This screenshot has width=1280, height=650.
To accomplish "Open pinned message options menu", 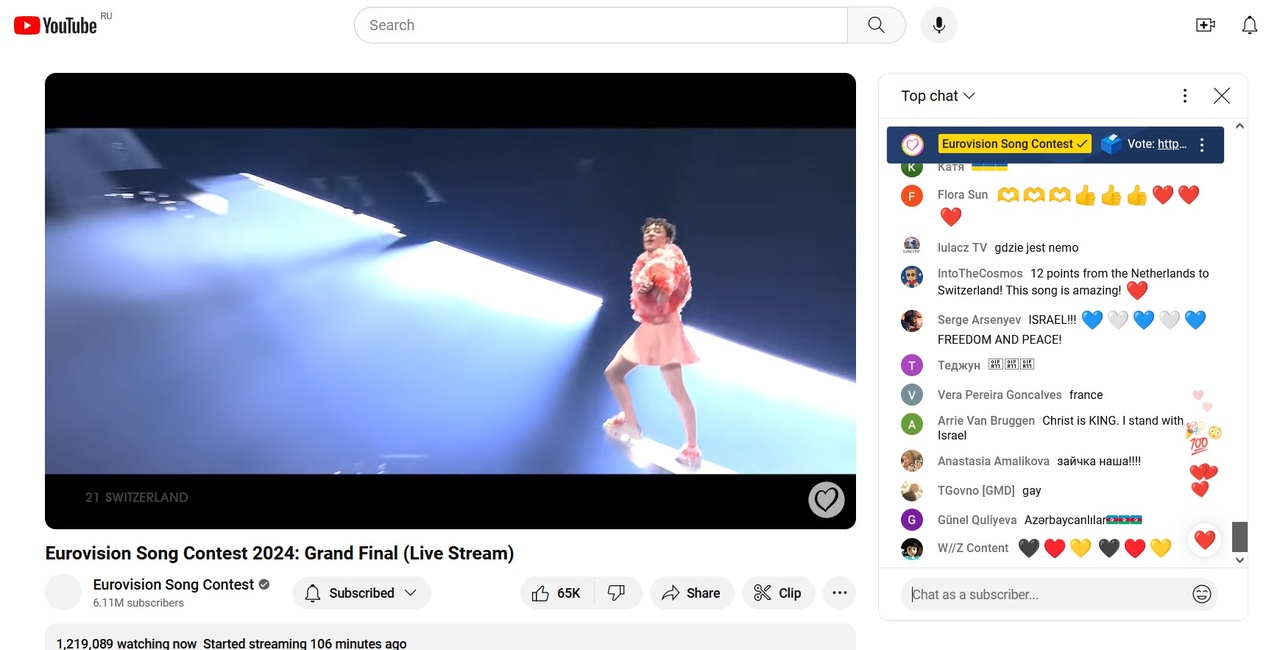I will tap(1202, 145).
